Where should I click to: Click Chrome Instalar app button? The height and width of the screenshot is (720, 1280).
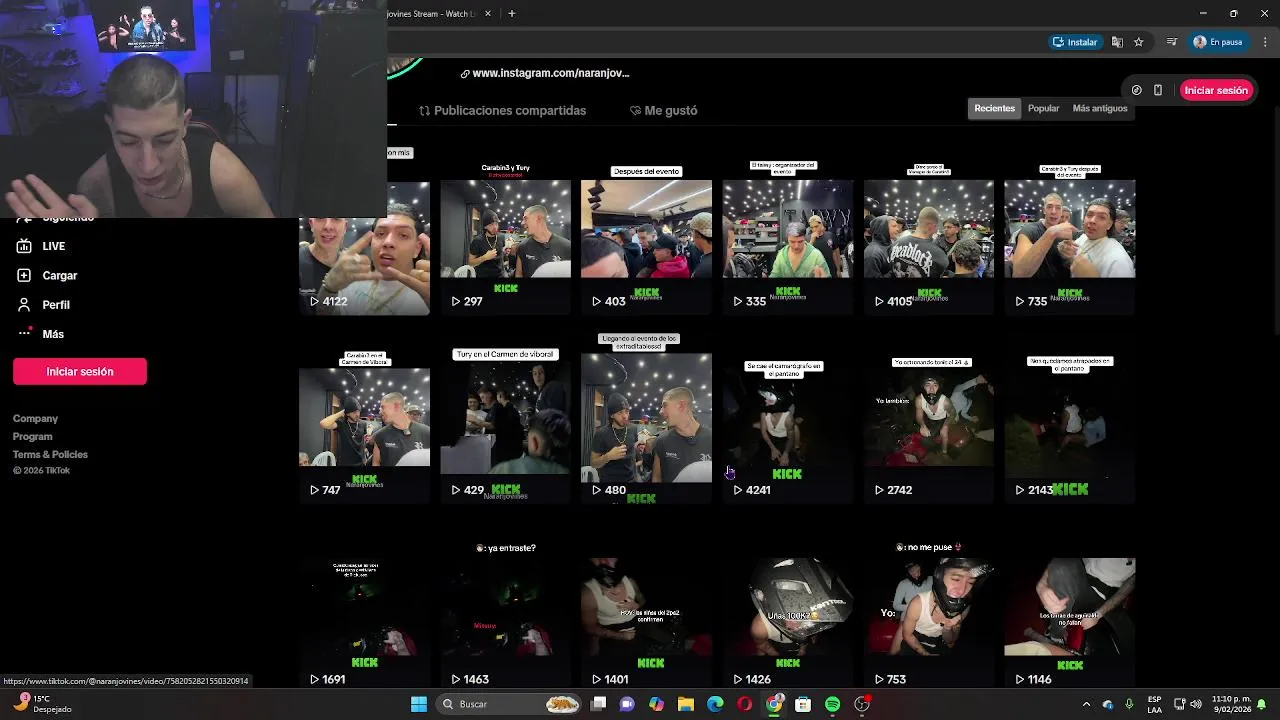(1075, 42)
